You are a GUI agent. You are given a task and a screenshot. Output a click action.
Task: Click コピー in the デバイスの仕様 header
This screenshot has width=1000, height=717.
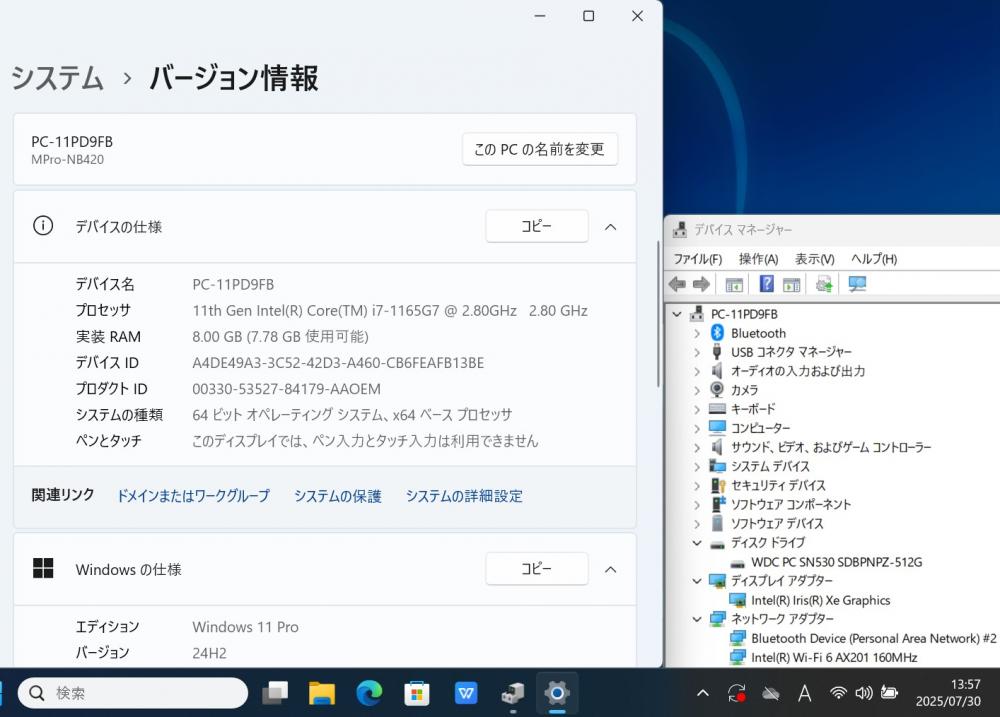click(x=536, y=226)
